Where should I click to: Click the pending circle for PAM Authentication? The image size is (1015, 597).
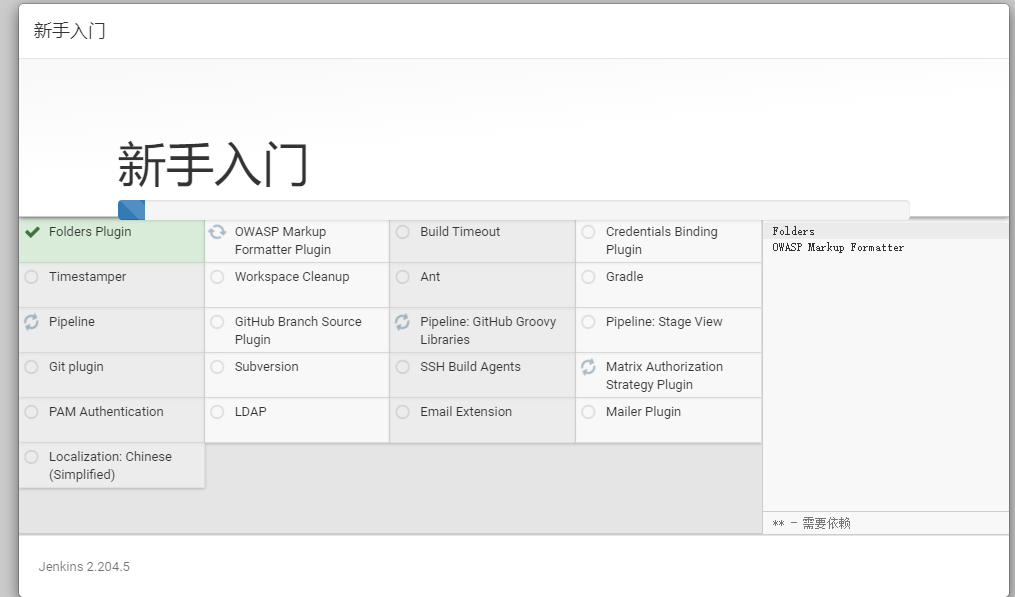31,412
